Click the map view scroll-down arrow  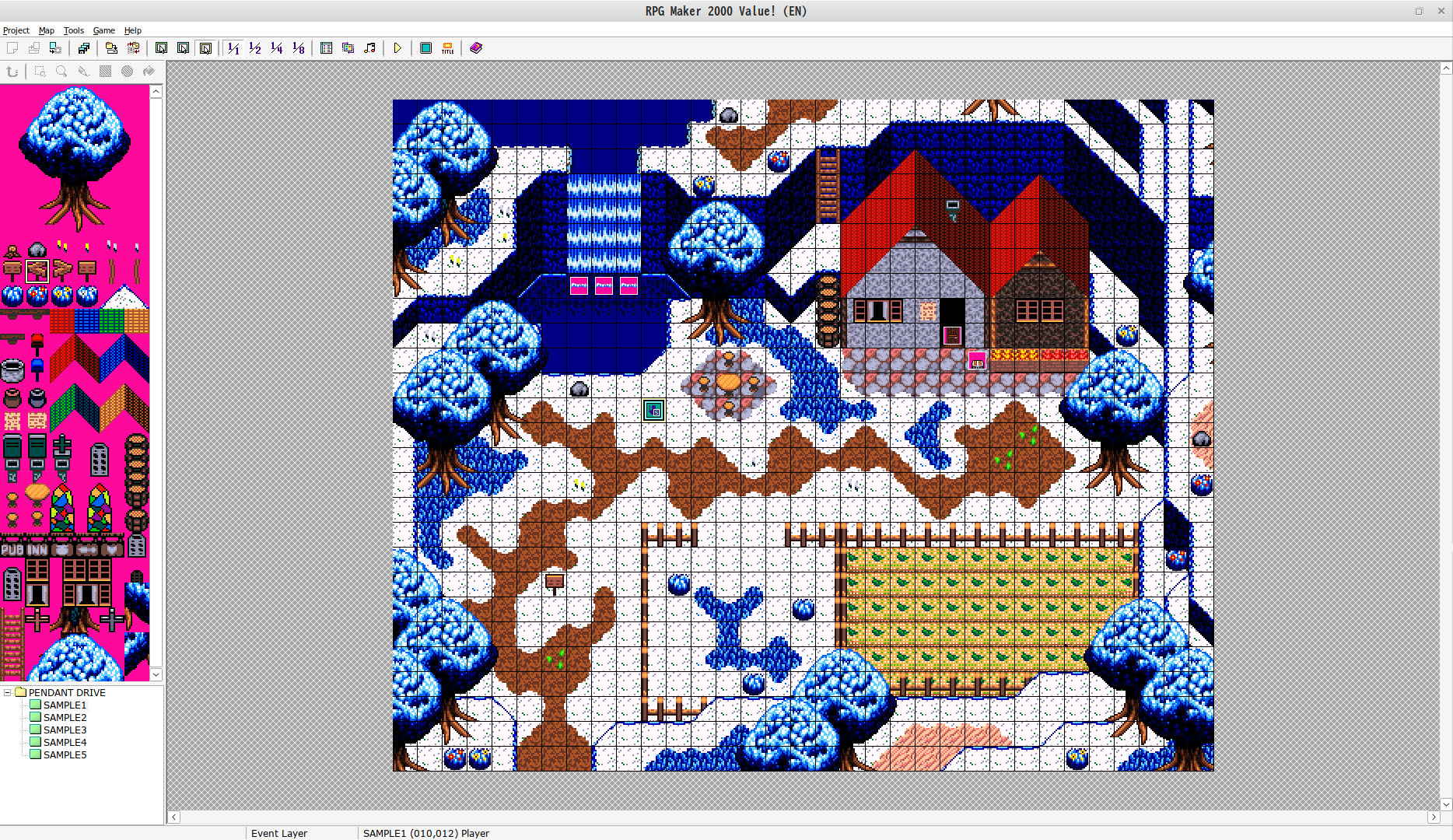pyautogui.click(x=1446, y=804)
